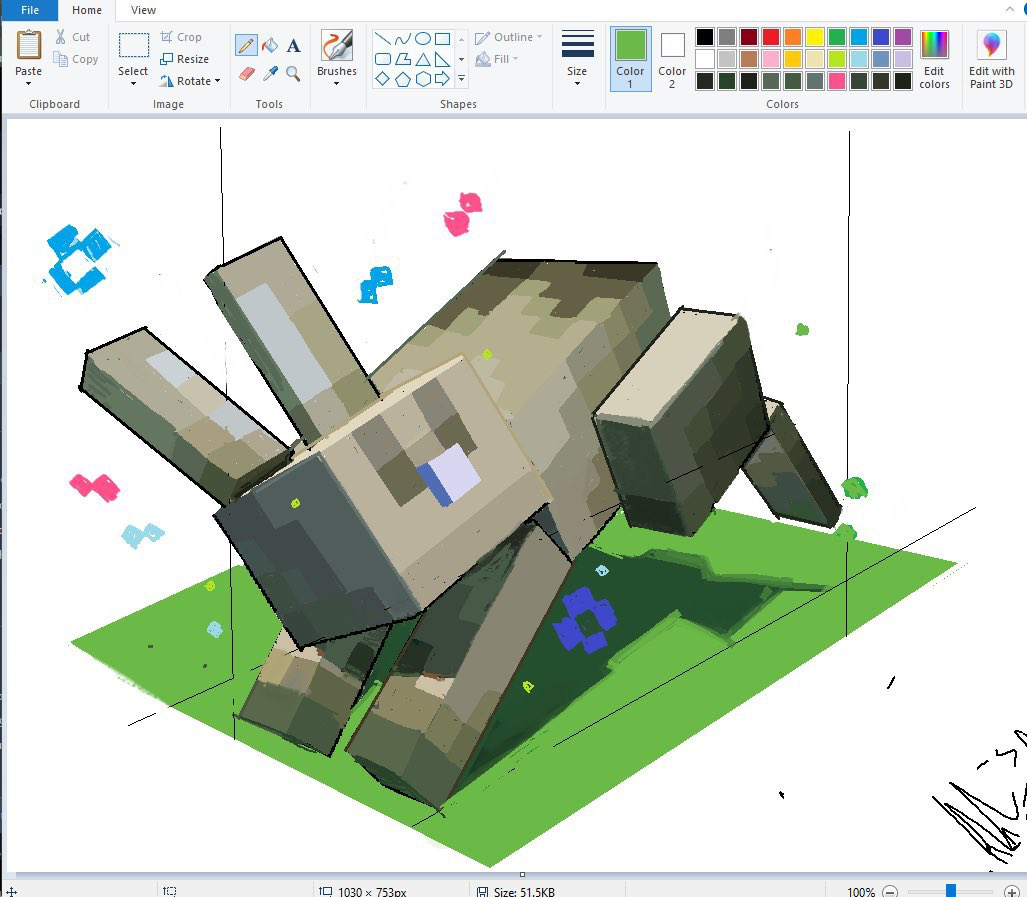Pick the red color swatch
This screenshot has width=1027, height=897.
[x=771, y=37]
